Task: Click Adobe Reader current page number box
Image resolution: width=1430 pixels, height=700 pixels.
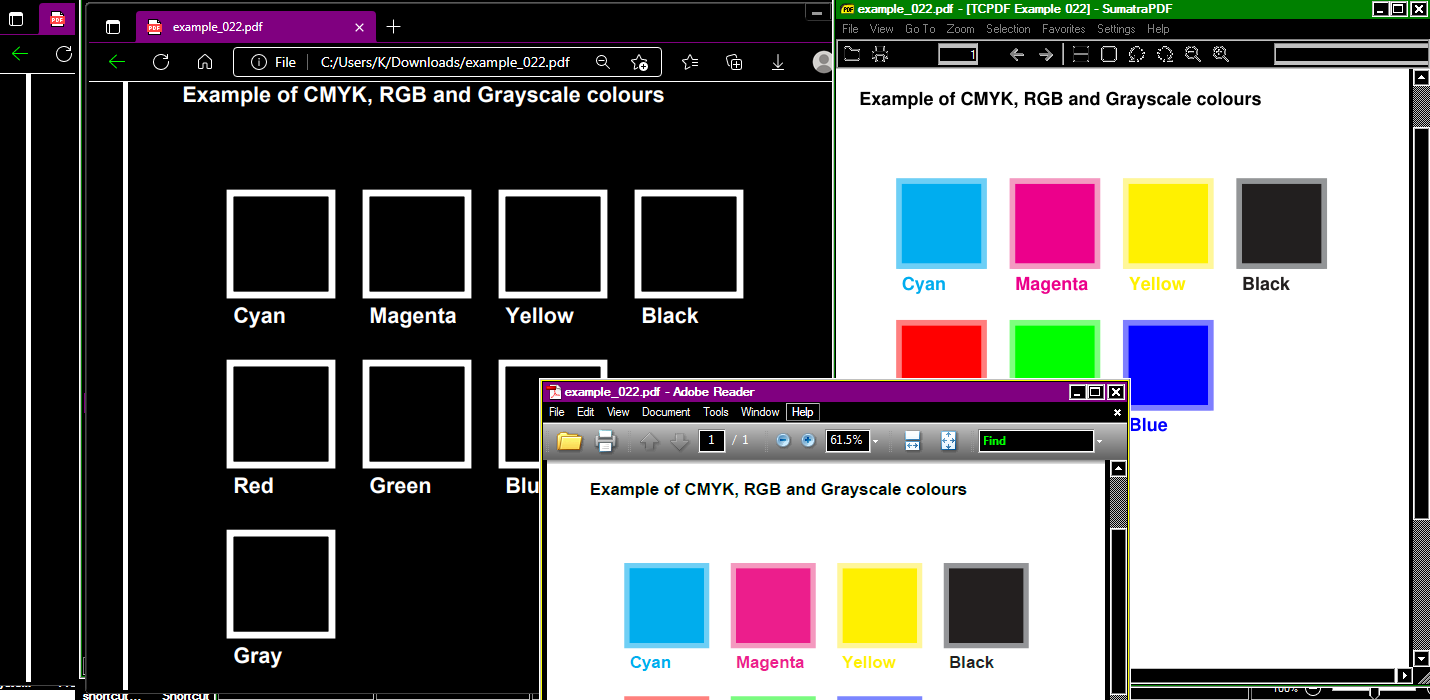Action: pos(712,441)
